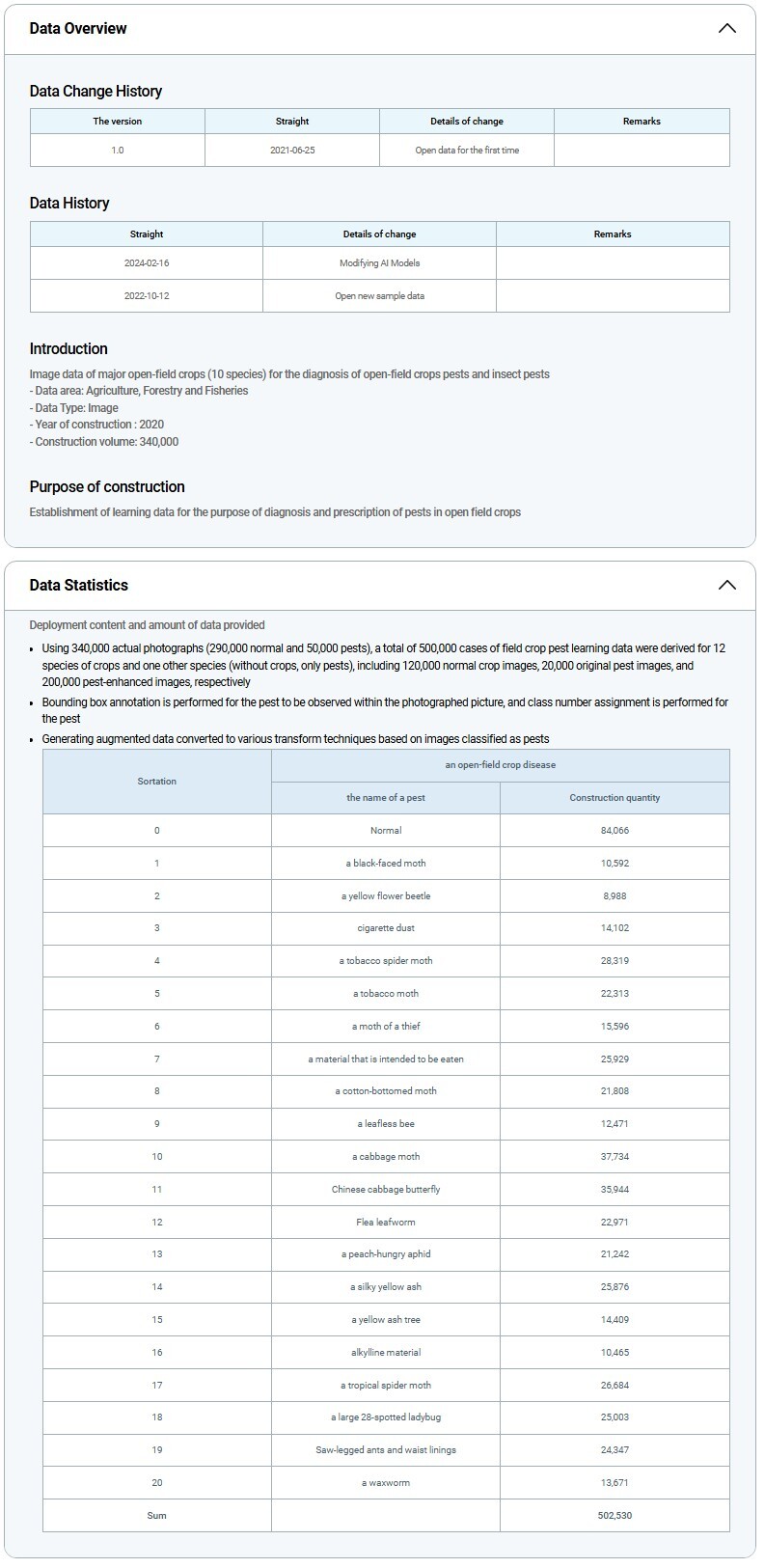Screen dimensions: 765x1568
Task: Click the 2021-06-25 date cell
Action: (x=292, y=151)
